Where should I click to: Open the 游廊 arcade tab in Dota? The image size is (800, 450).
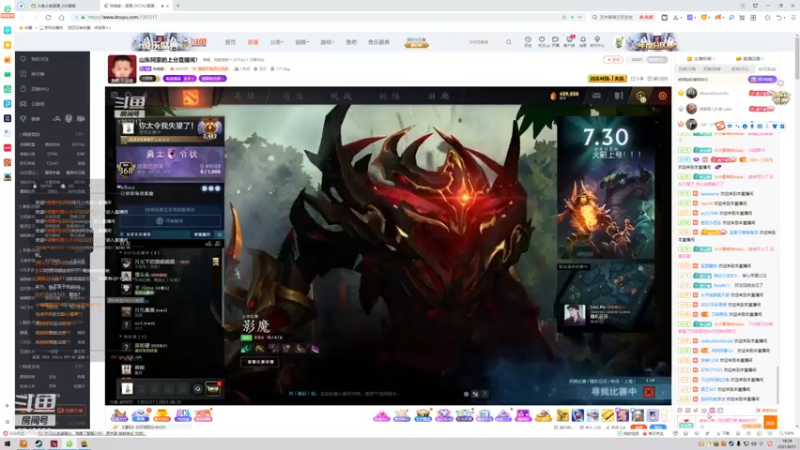pyautogui.click(x=438, y=96)
